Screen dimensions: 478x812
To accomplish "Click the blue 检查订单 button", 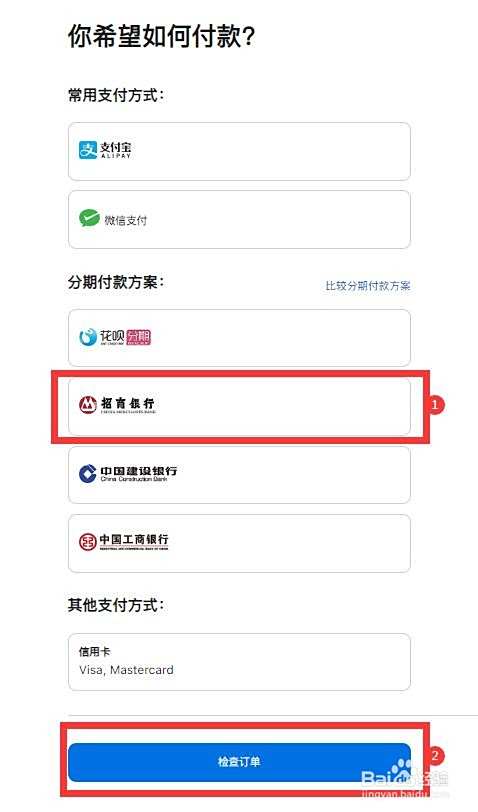I will 239,762.
